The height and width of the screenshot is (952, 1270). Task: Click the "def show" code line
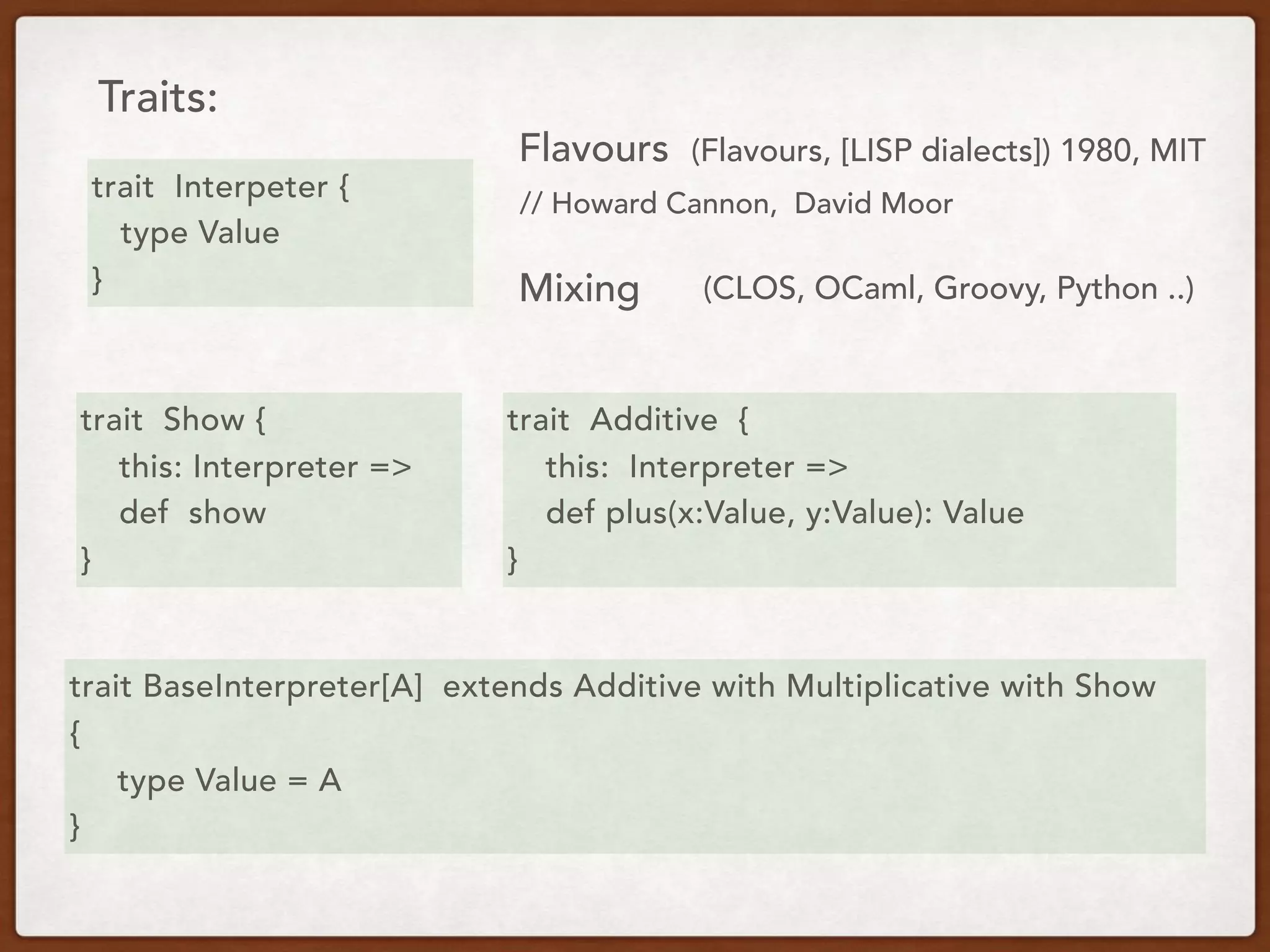tap(192, 514)
